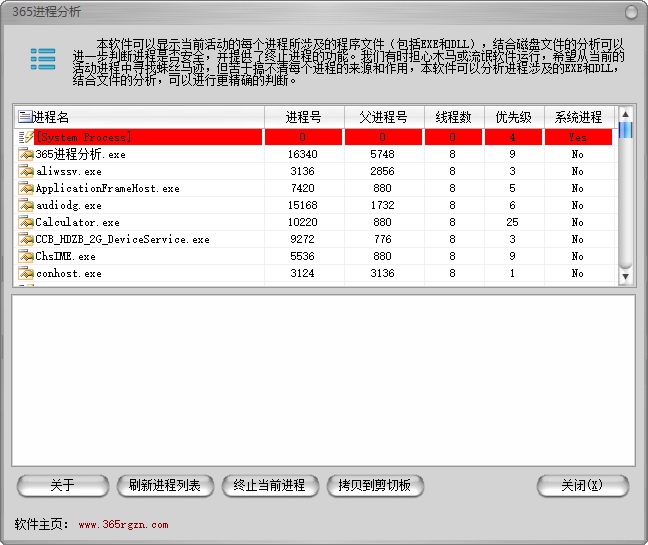This screenshot has width=648, height=545.
Task: Click the process list scrollbar down arrow
Action: click(x=625, y=275)
